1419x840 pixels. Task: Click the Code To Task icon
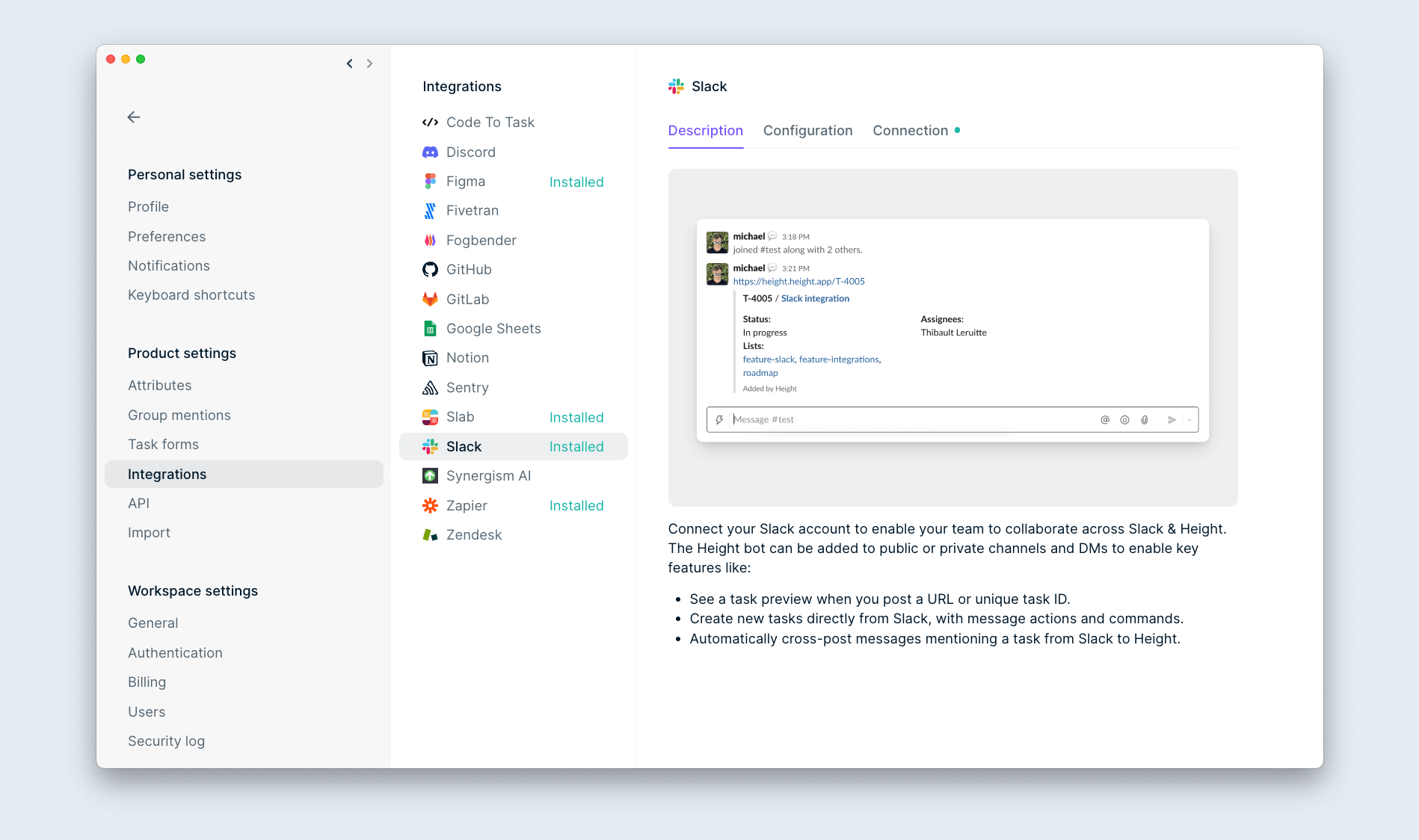click(430, 123)
